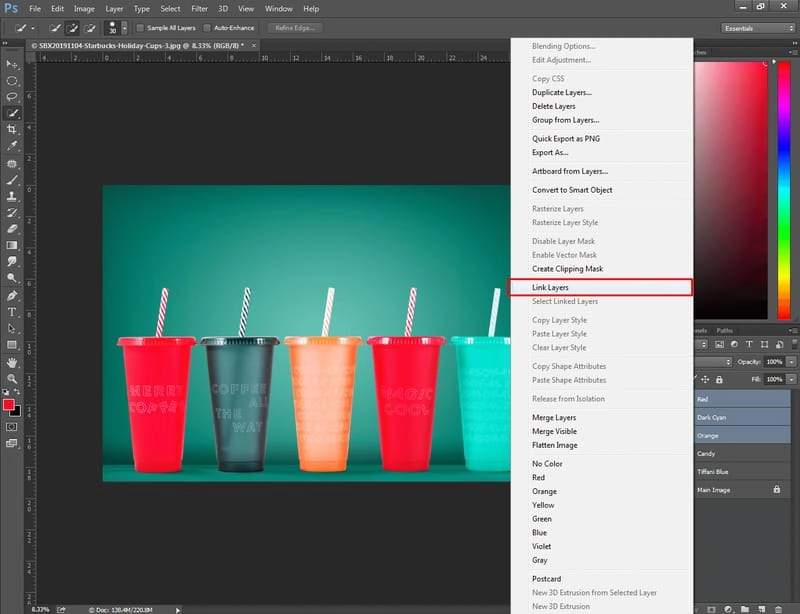Select the Eraser tool
Viewport: 800px width, 614px height.
(11, 229)
